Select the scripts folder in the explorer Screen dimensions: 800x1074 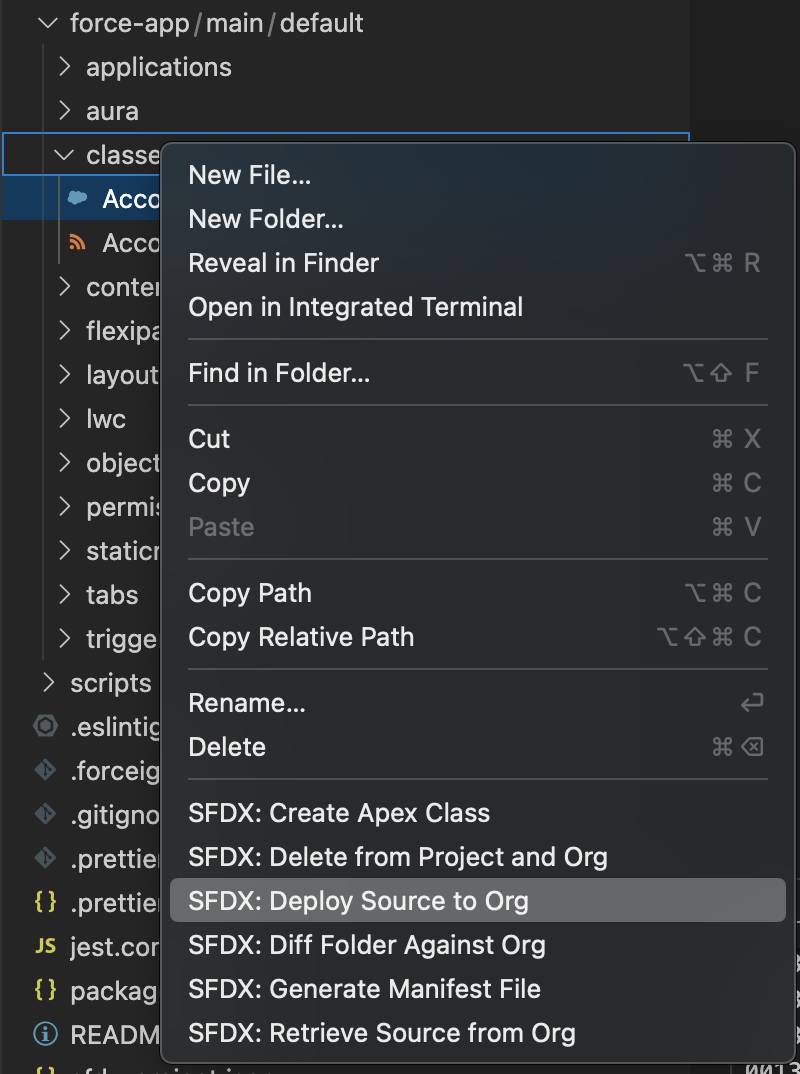(109, 683)
